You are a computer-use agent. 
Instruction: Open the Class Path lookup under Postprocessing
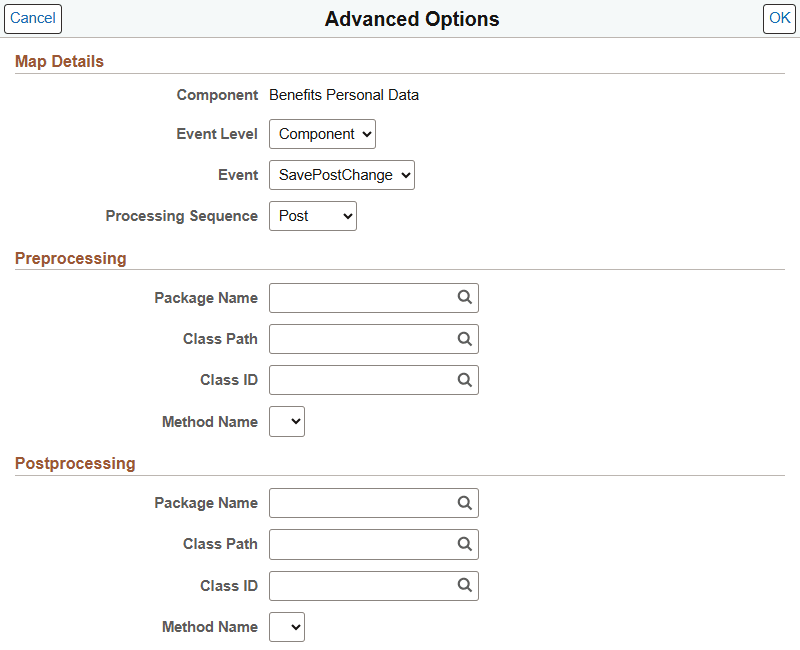click(464, 543)
